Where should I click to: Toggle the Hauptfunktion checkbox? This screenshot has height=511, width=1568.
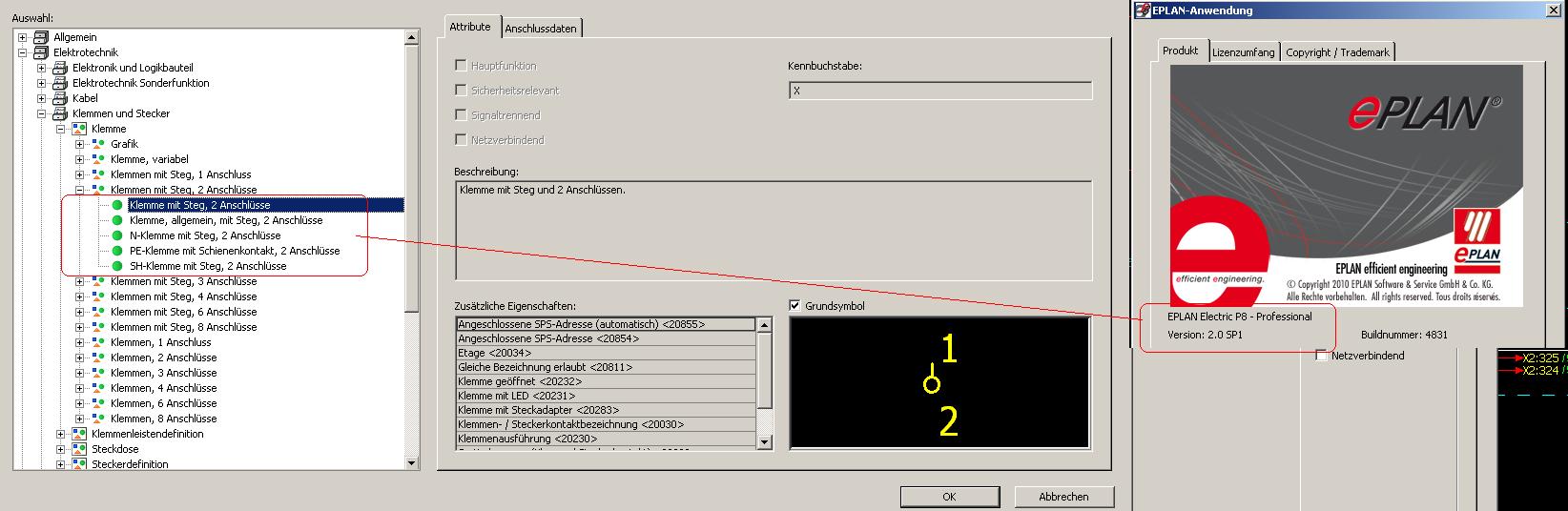point(461,65)
